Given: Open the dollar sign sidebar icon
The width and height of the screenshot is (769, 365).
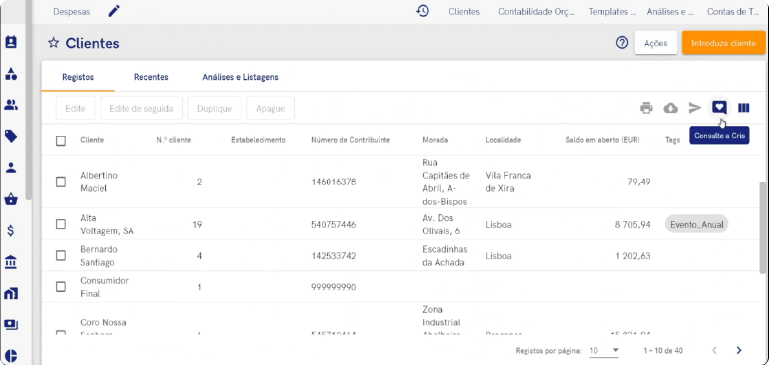Looking at the screenshot, I should (x=11, y=231).
